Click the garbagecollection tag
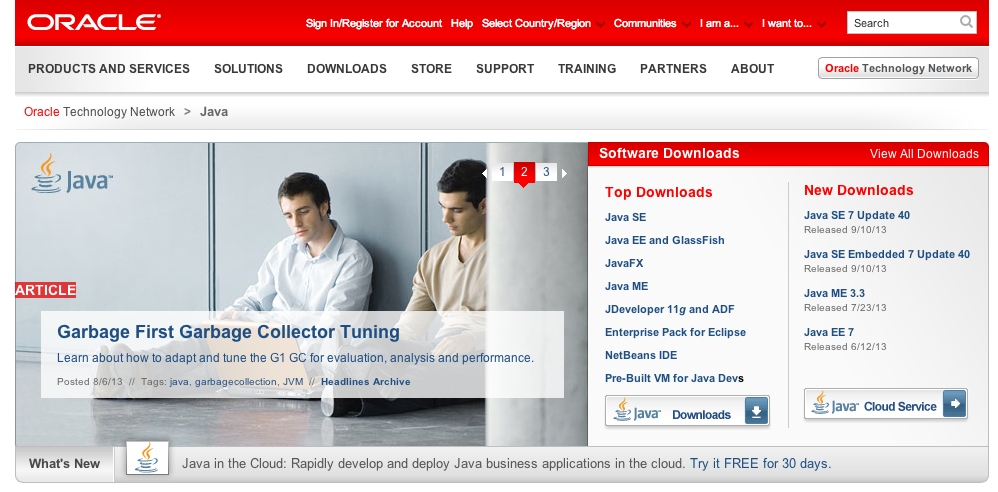 coord(235,382)
